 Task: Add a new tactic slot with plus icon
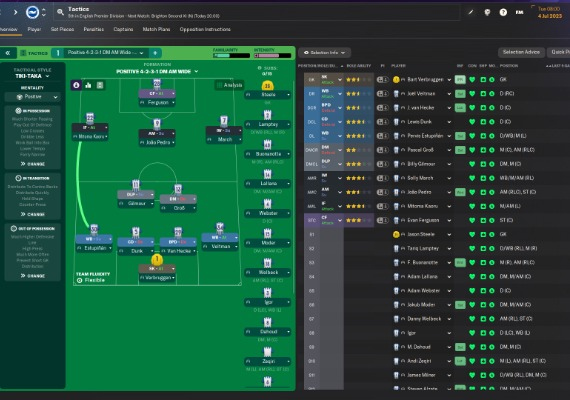(x=155, y=53)
